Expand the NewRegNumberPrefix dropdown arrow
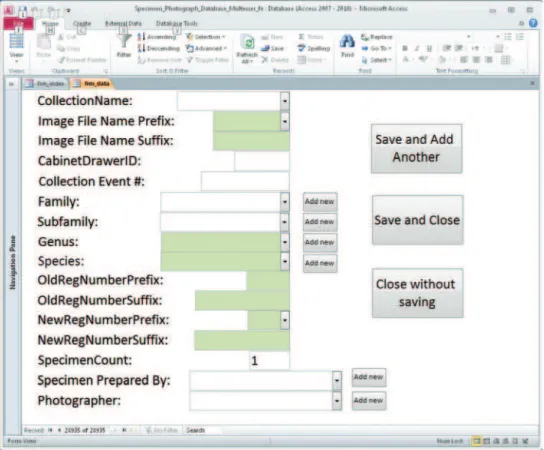544x450 pixels. click(x=284, y=320)
